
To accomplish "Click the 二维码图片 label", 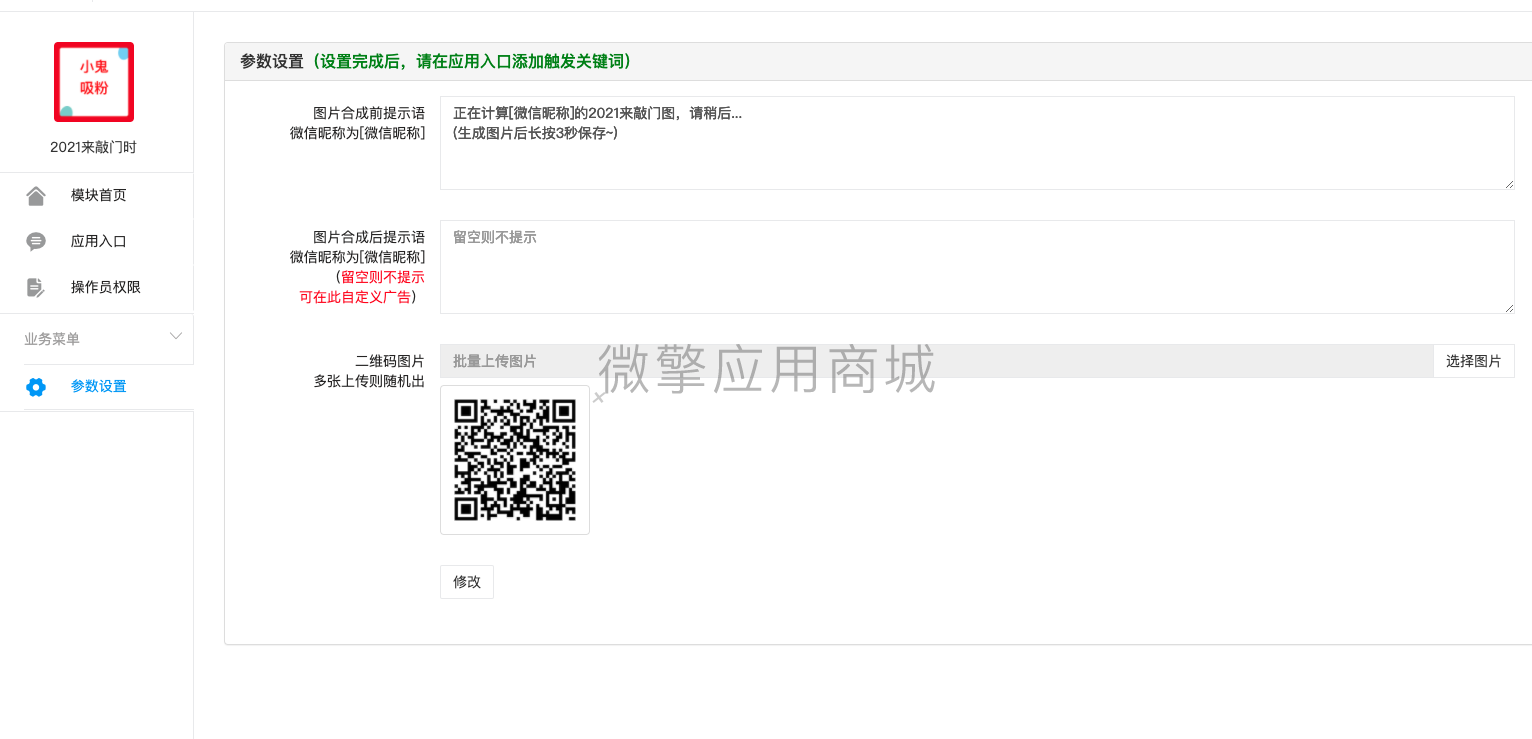I will pos(390,361).
